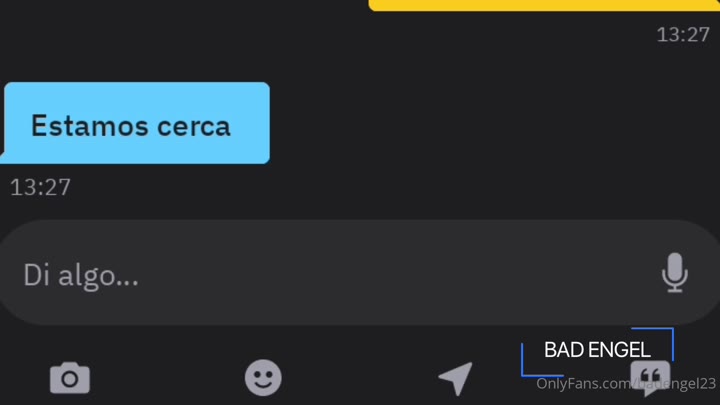The image size is (720, 405).
Task: Click the "Di algo..." placeholder text
Action: (x=81, y=276)
